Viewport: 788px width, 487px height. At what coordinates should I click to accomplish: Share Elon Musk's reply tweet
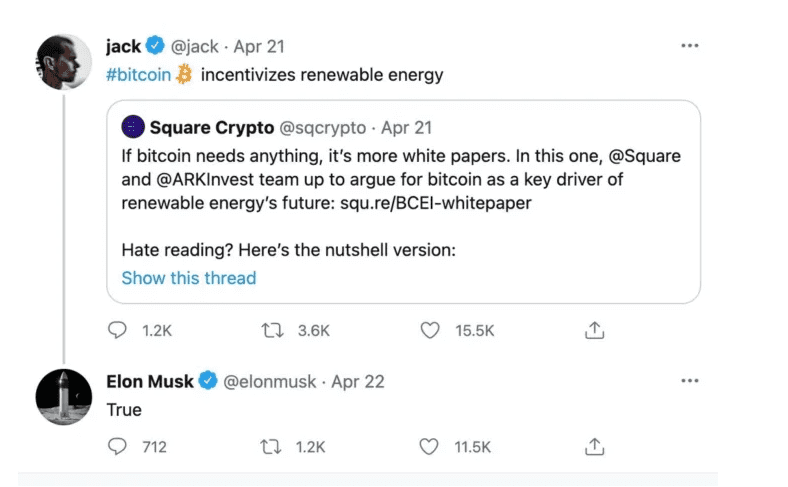[x=593, y=446]
